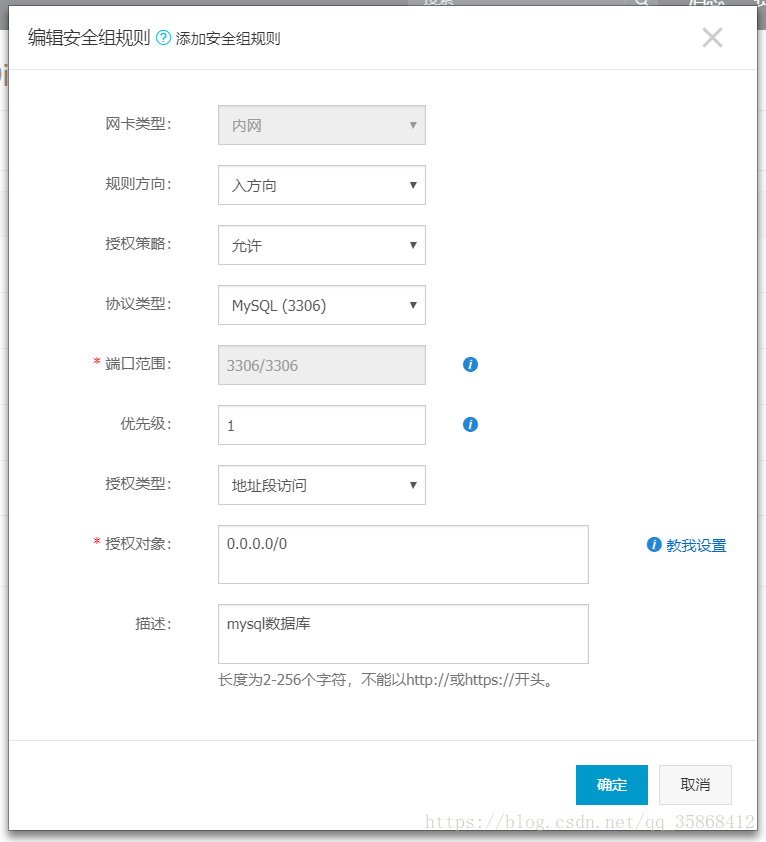
Task: Click the 编辑安全组规则 heading text
Action: tap(89, 38)
